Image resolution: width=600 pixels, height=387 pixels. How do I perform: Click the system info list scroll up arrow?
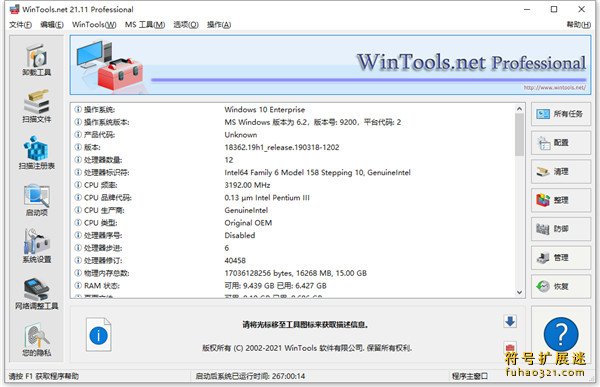[519, 109]
